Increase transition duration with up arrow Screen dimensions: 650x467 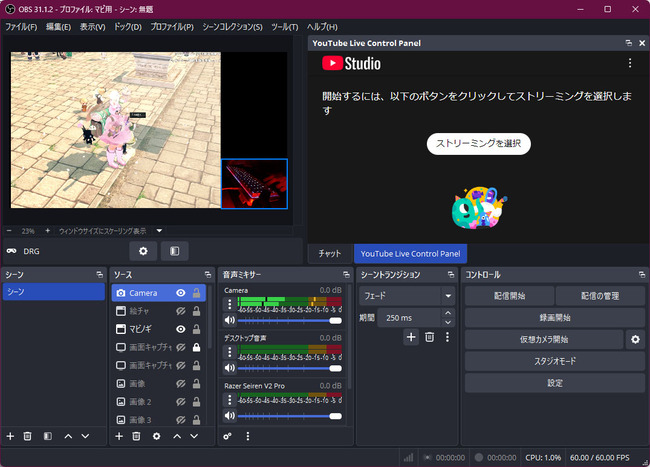point(448,313)
